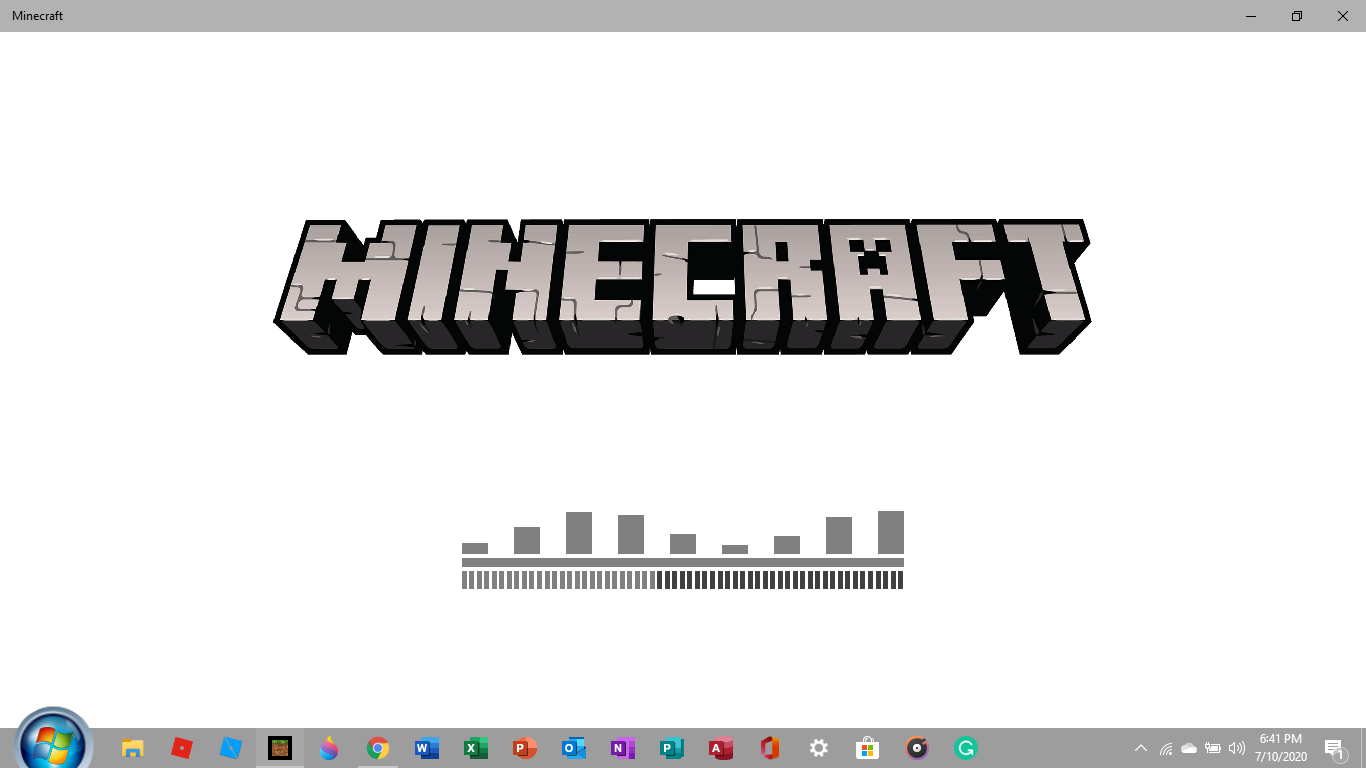Launch the red Roblox Player icon
Screen dimensions: 1366x768
click(181, 748)
